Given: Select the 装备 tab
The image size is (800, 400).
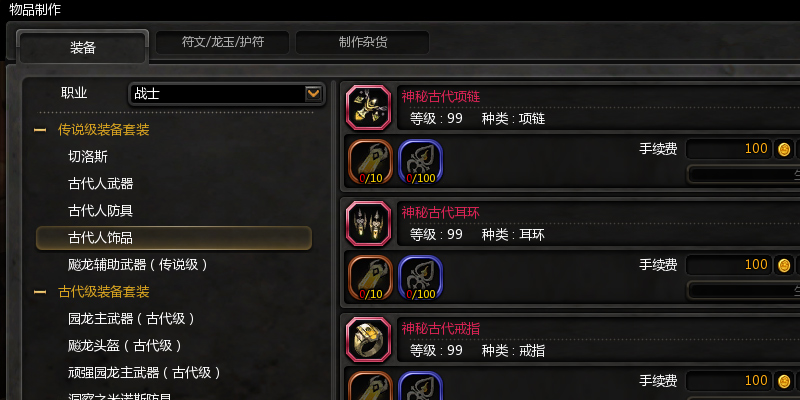Looking at the screenshot, I should 83,48.
